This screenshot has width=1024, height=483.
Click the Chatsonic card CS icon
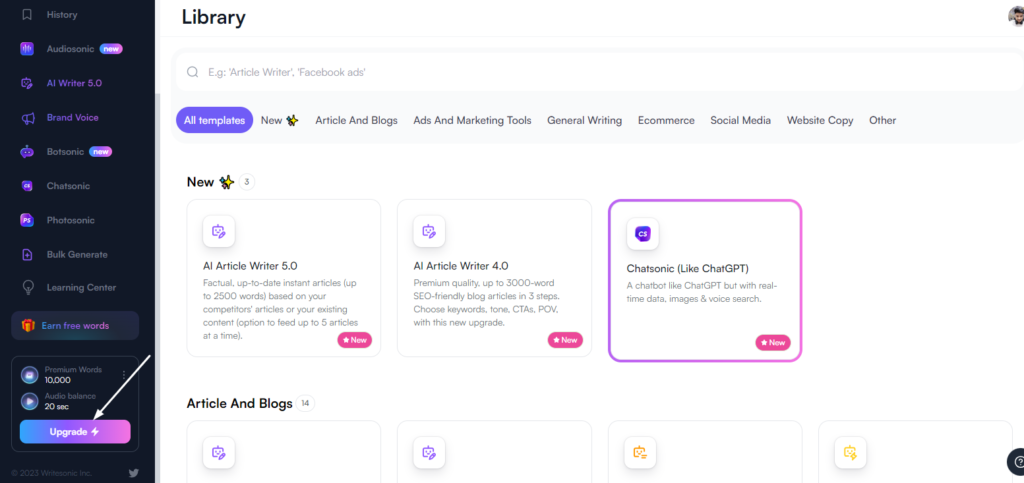643,234
